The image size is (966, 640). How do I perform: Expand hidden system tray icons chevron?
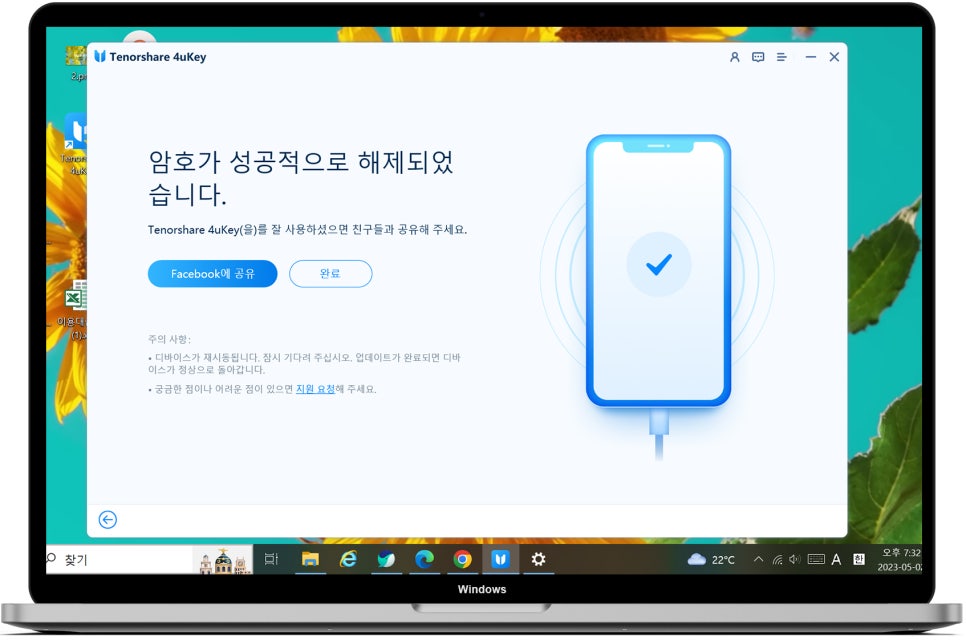point(758,559)
